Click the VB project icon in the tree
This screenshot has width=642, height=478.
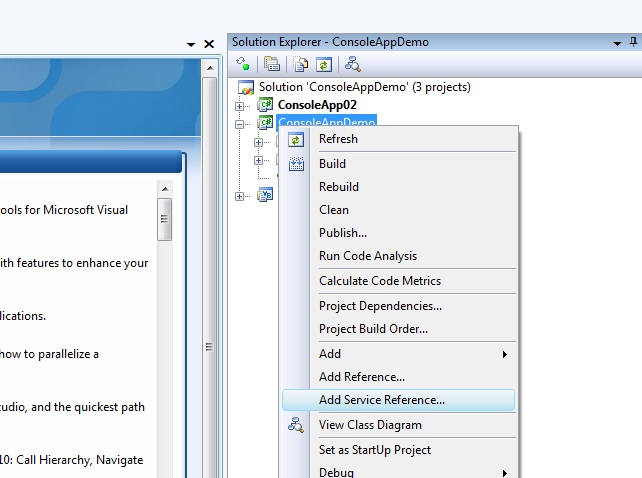pos(266,195)
